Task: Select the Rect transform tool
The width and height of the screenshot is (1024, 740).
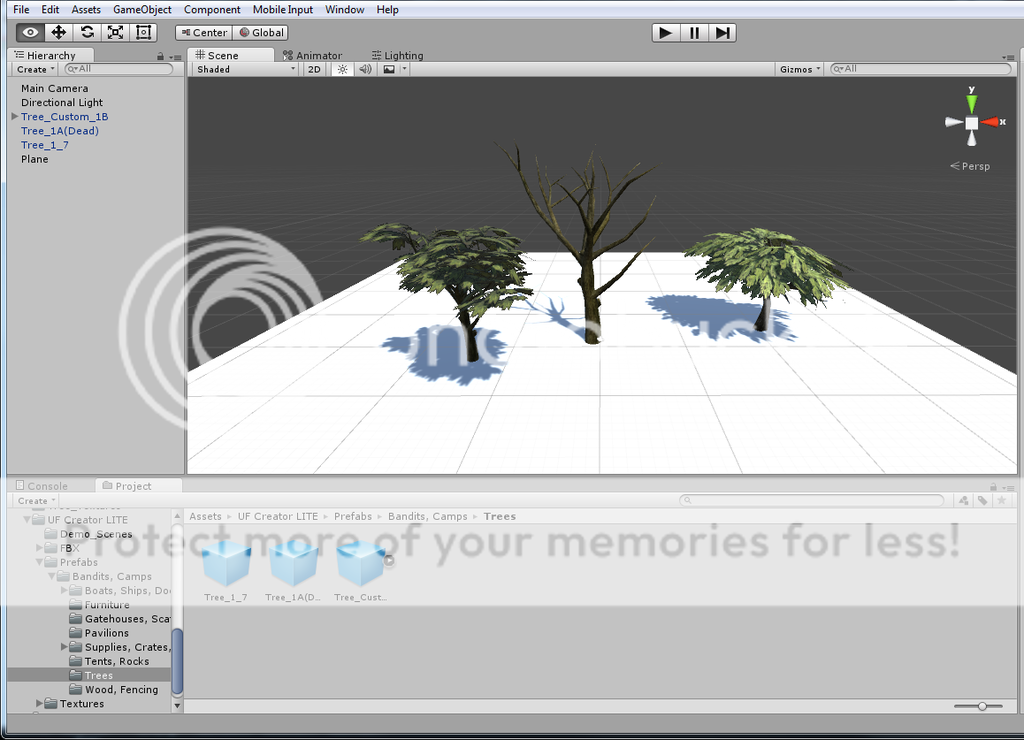Action: coord(143,32)
